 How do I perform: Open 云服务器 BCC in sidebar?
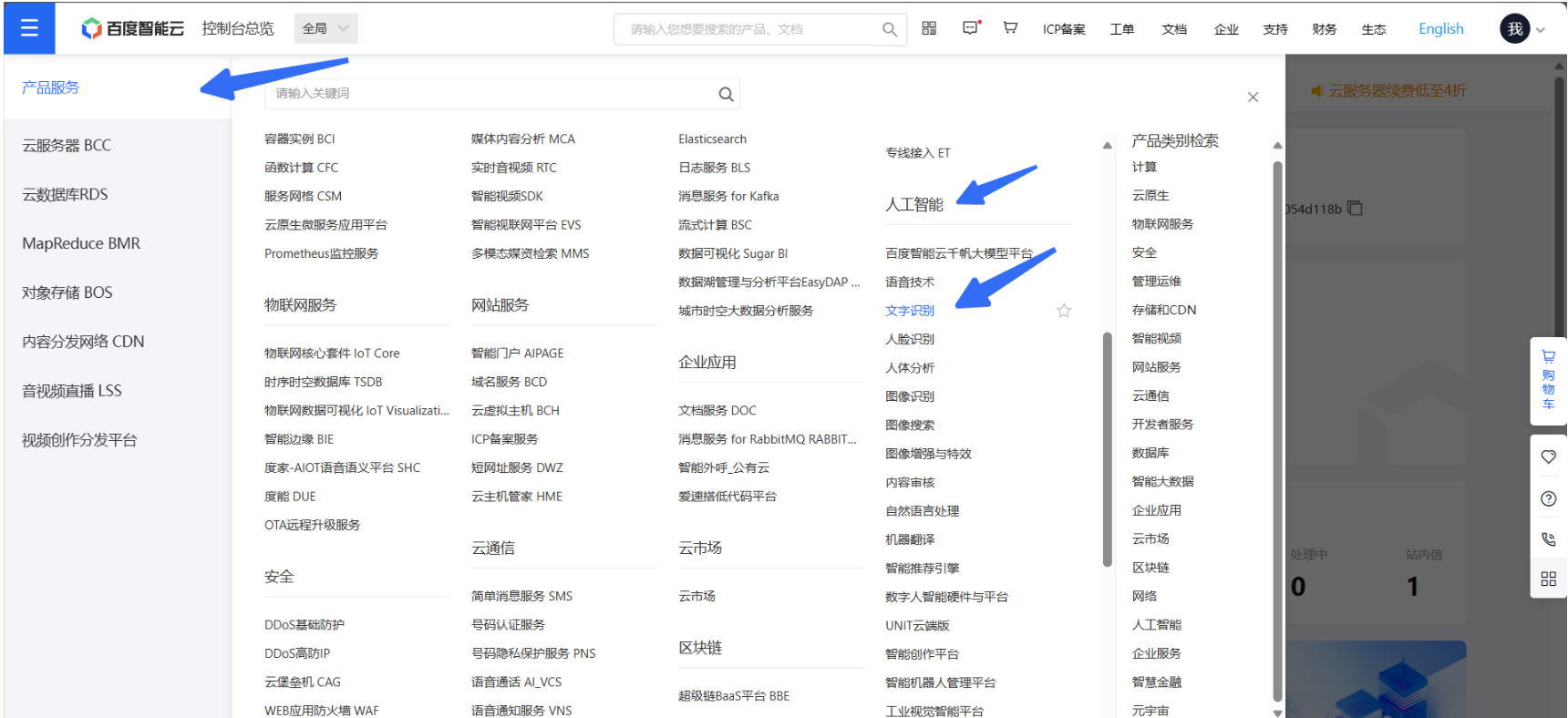coord(67,146)
